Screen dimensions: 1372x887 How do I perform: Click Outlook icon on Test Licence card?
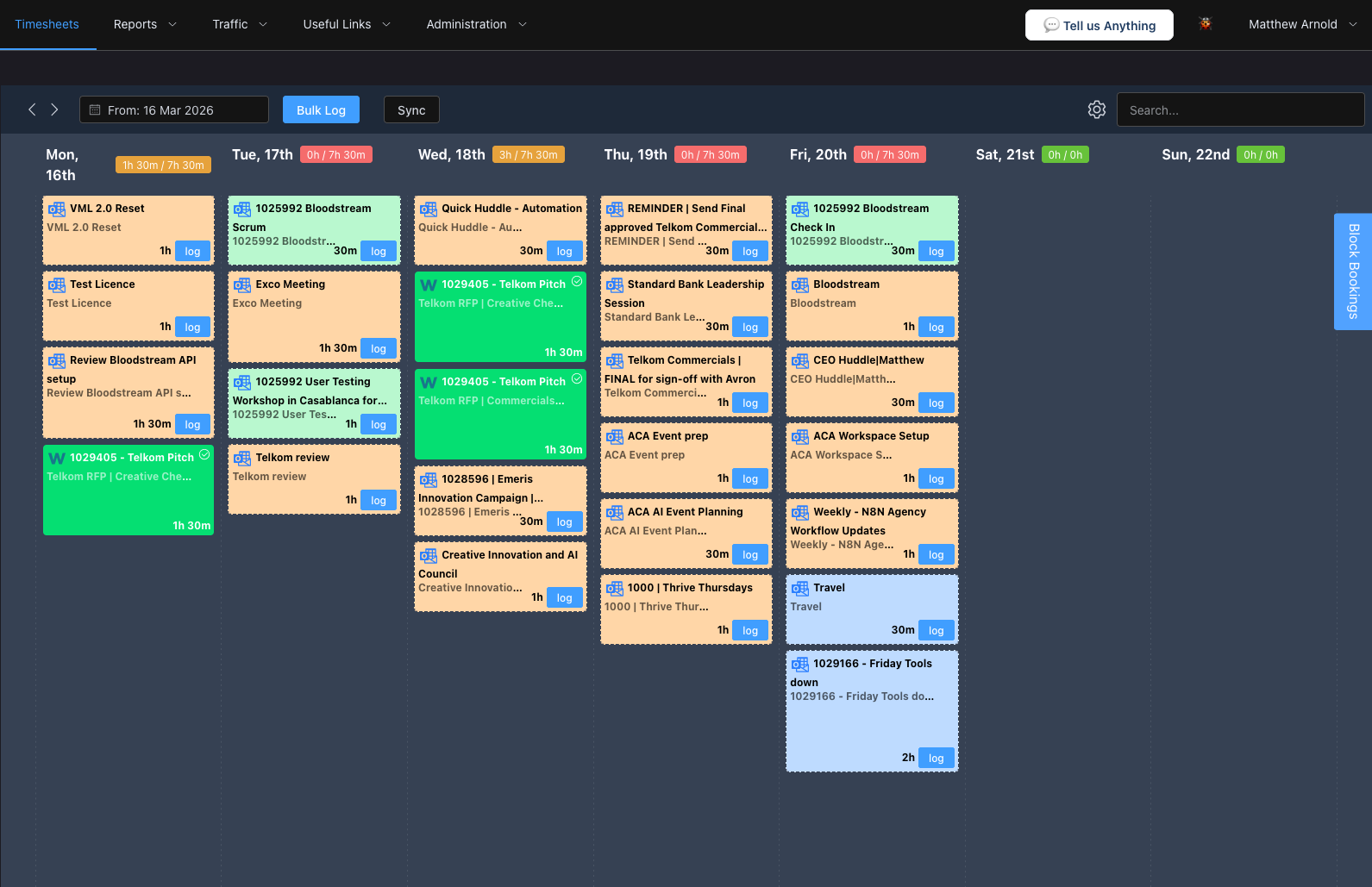click(x=57, y=284)
